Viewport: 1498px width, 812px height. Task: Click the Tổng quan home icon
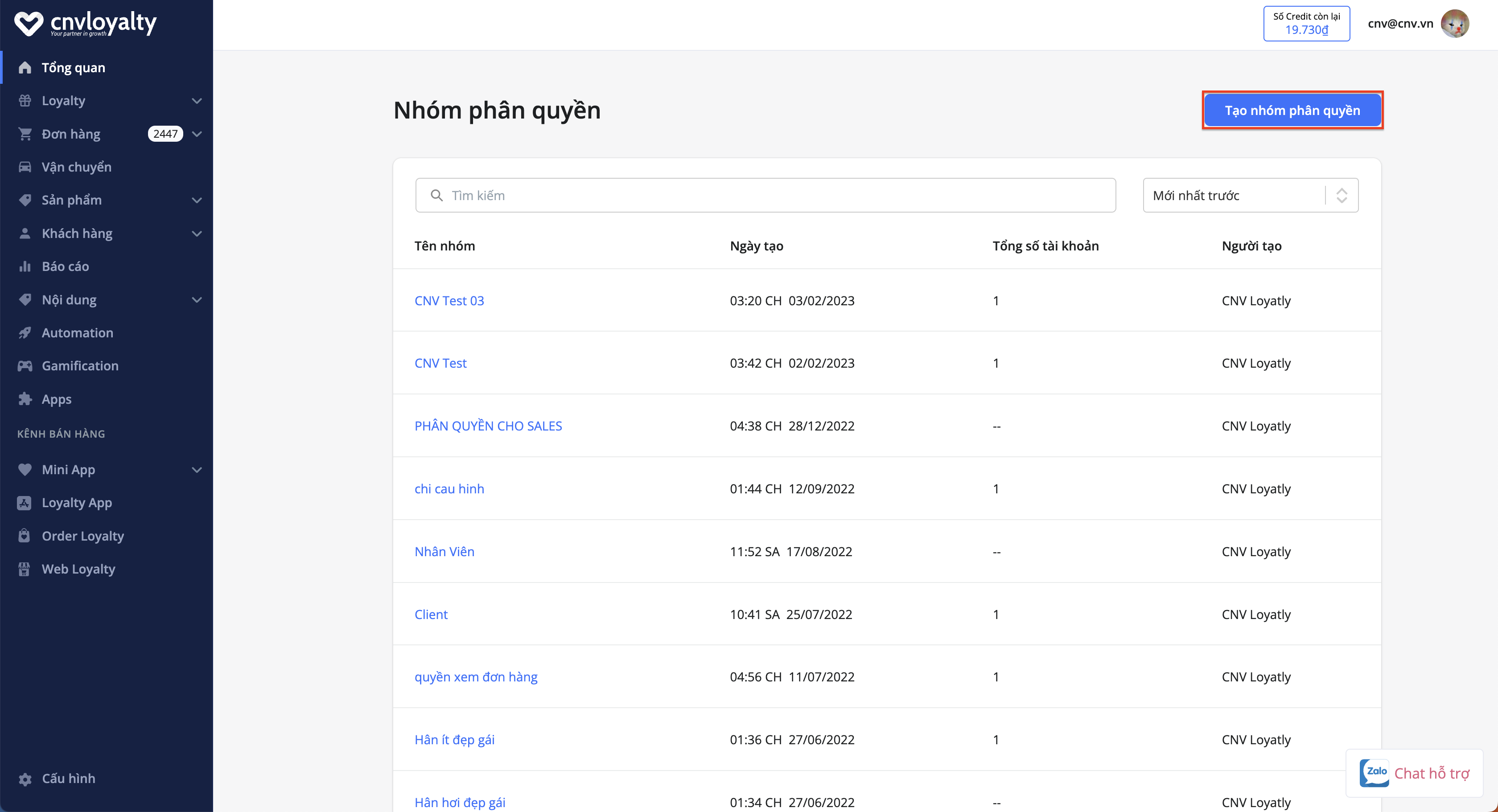(25, 67)
